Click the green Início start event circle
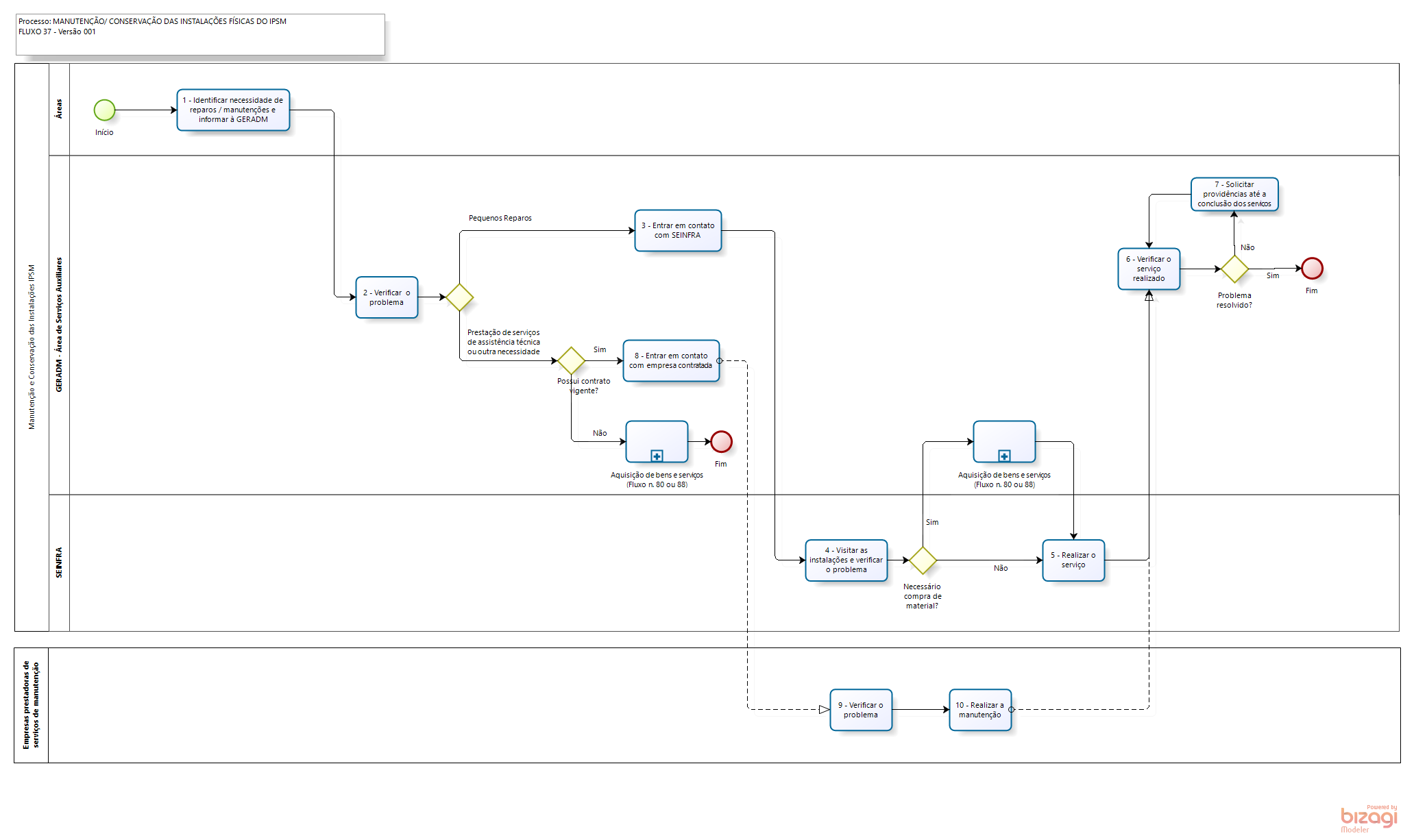 pos(104,110)
